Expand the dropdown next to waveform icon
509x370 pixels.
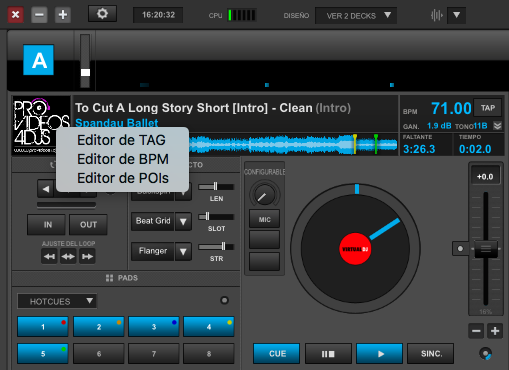[x=456, y=15]
